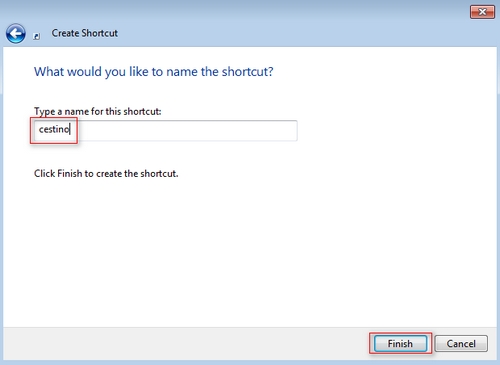Go back using the blue arrow button
The height and width of the screenshot is (365, 500).
(15, 34)
